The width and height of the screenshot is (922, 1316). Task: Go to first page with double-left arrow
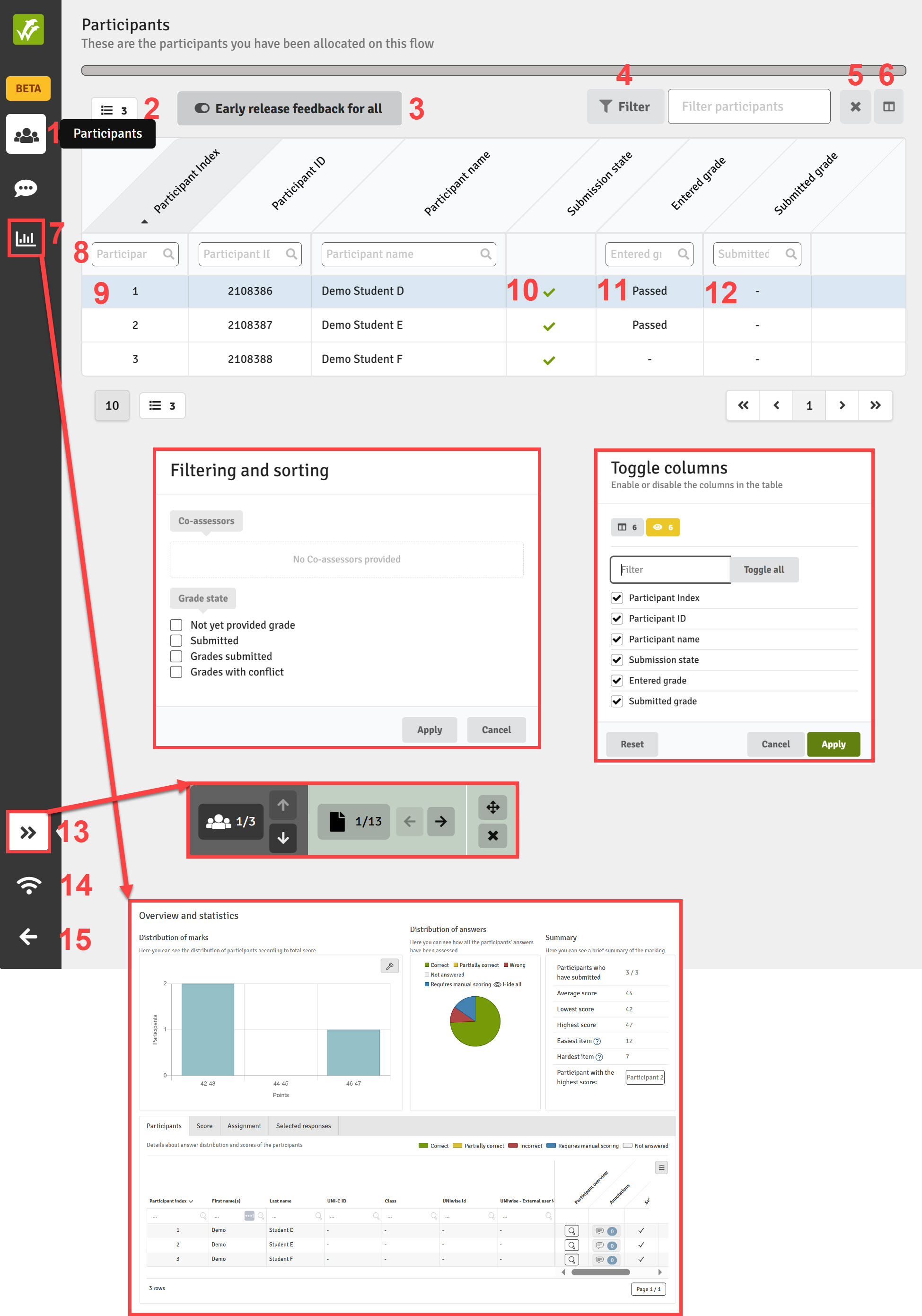pyautogui.click(x=743, y=405)
